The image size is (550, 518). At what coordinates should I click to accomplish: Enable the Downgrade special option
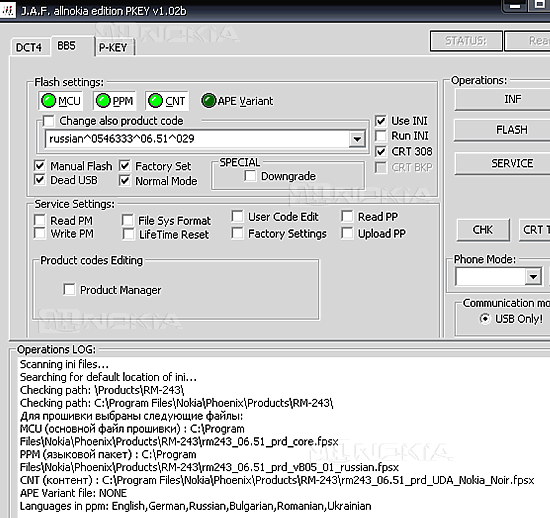coord(250,176)
